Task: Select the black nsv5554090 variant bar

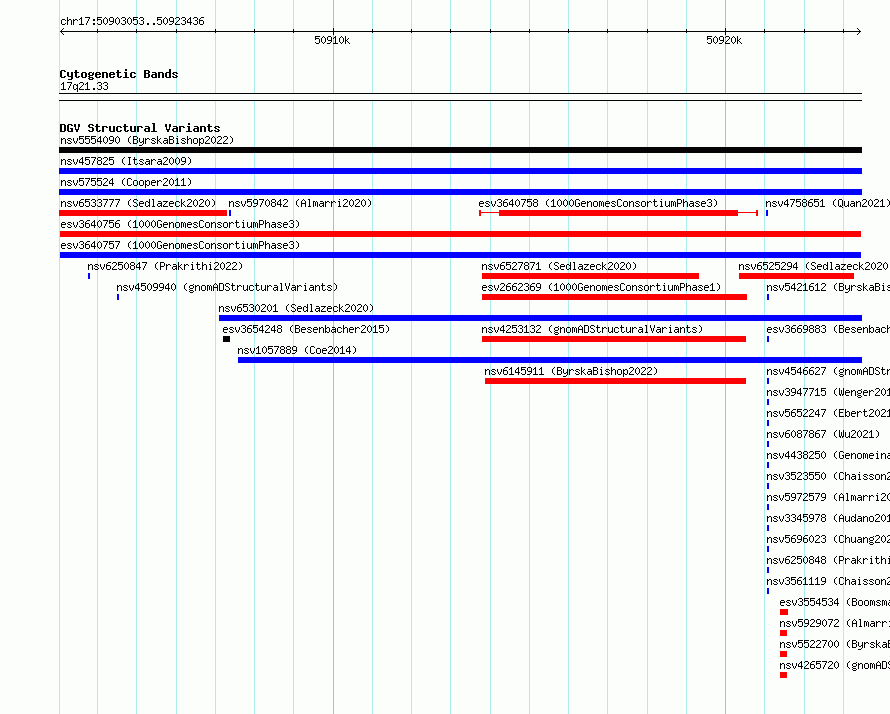Action: pos(460,150)
